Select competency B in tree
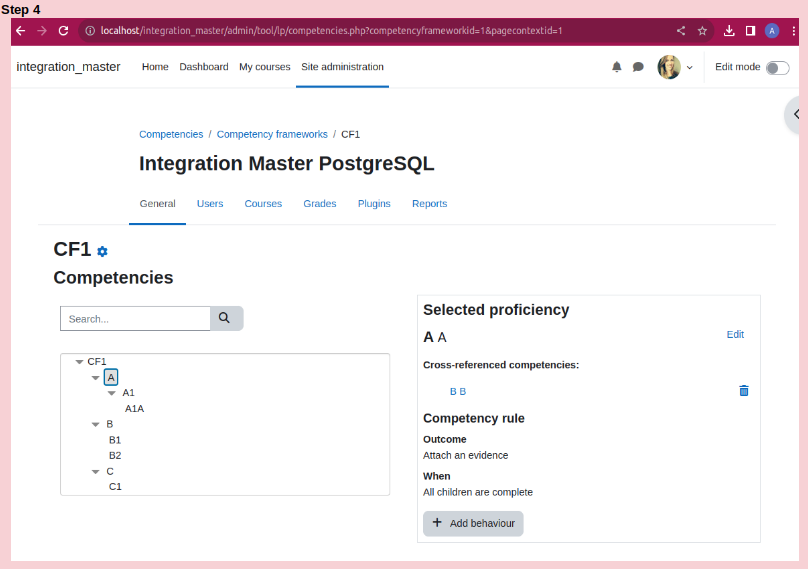The height and width of the screenshot is (569, 808). 110,424
